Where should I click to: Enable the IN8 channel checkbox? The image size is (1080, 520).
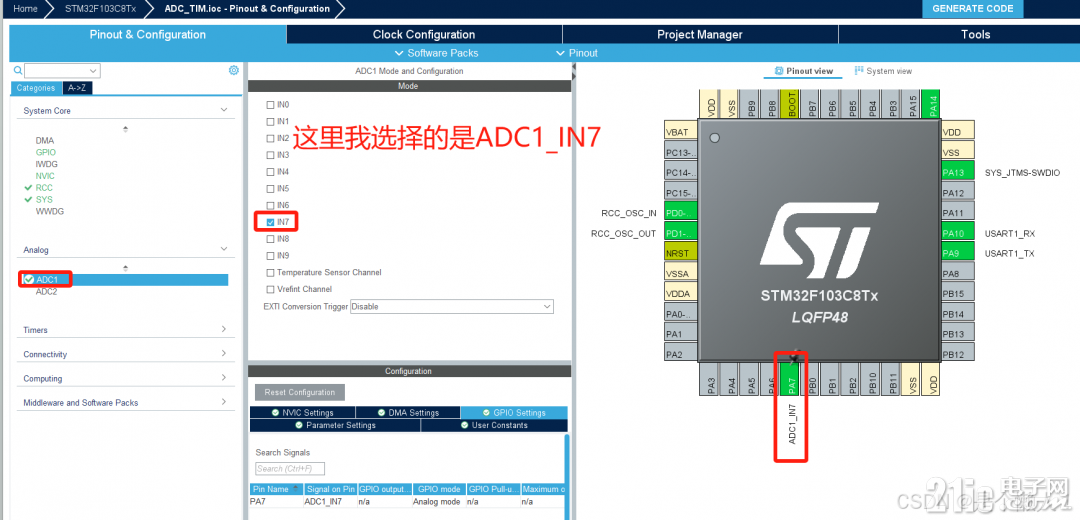click(270, 238)
